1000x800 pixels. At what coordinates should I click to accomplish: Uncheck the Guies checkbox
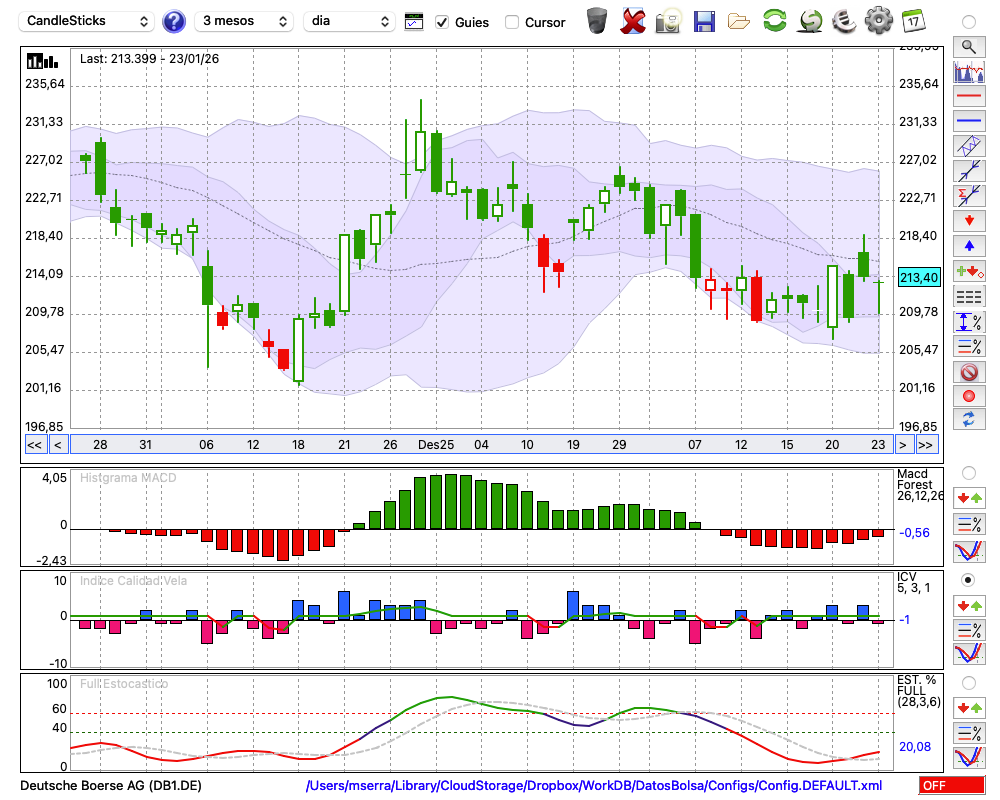[442, 22]
